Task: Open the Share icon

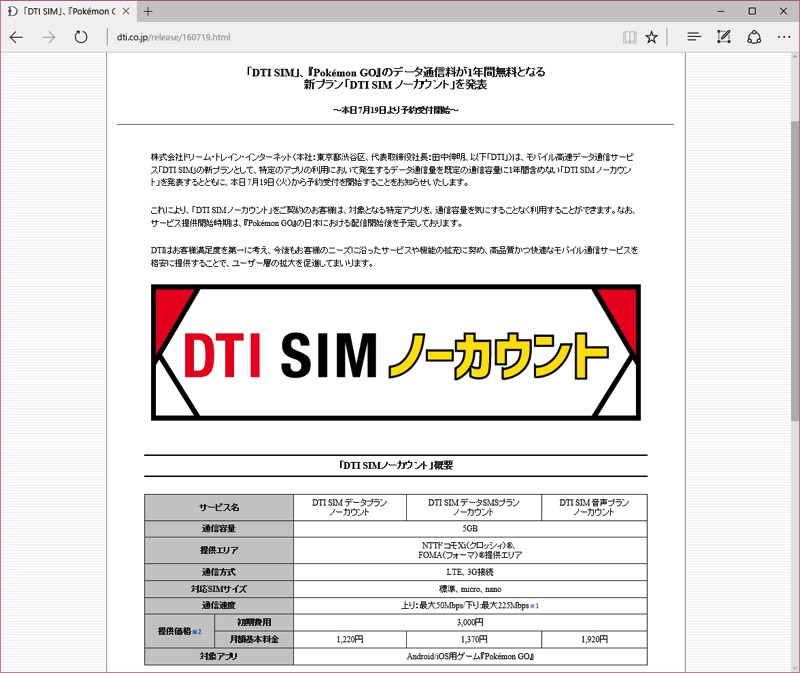Action: (x=754, y=37)
